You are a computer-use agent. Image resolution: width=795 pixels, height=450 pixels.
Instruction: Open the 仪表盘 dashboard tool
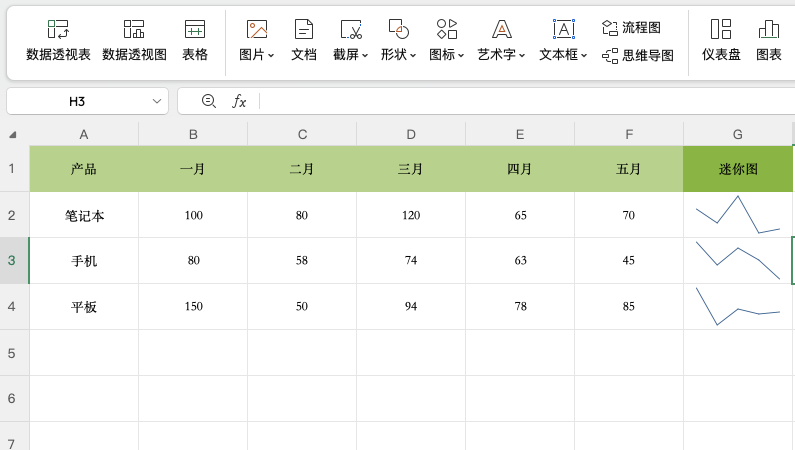pos(721,41)
